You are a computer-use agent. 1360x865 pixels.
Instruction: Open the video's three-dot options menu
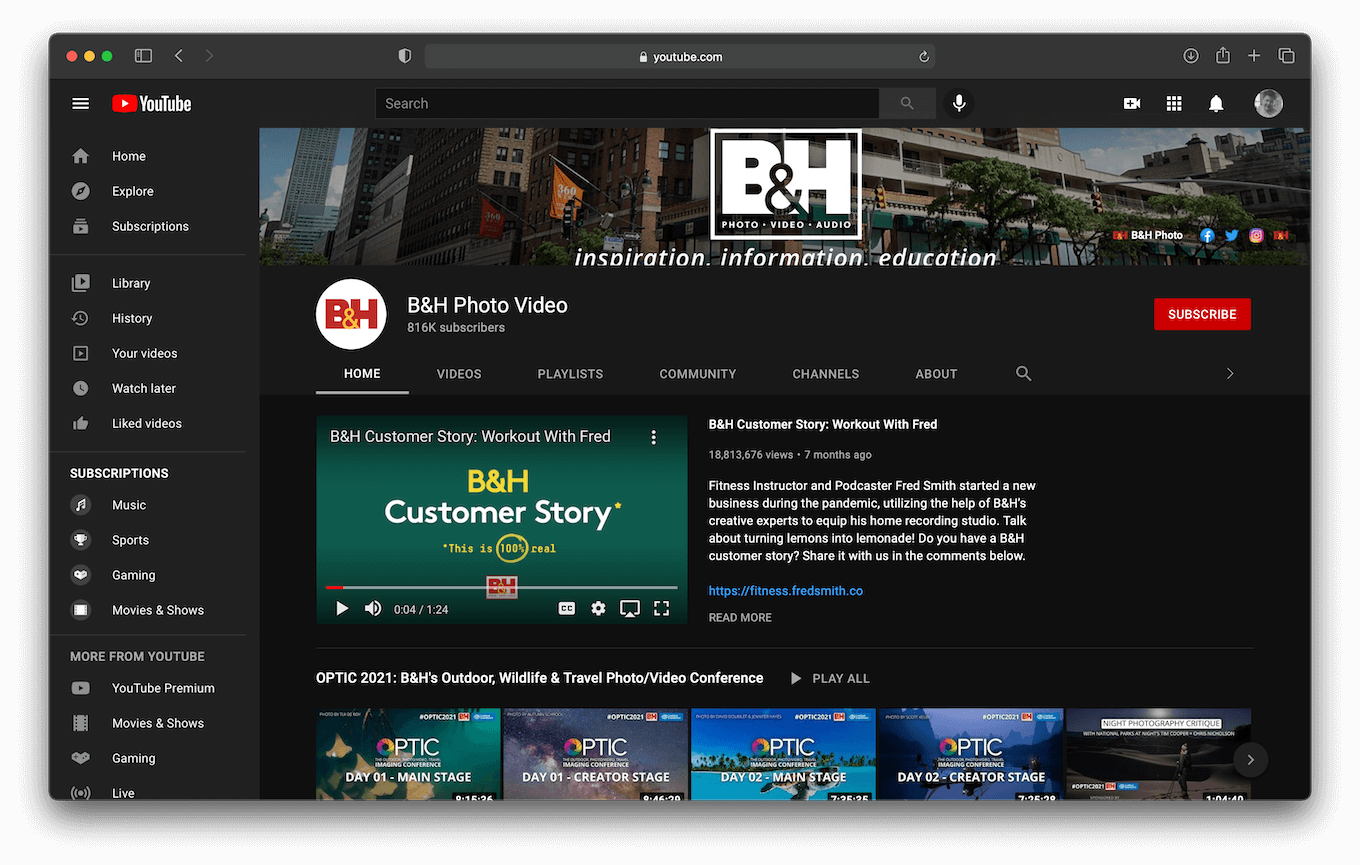click(653, 437)
